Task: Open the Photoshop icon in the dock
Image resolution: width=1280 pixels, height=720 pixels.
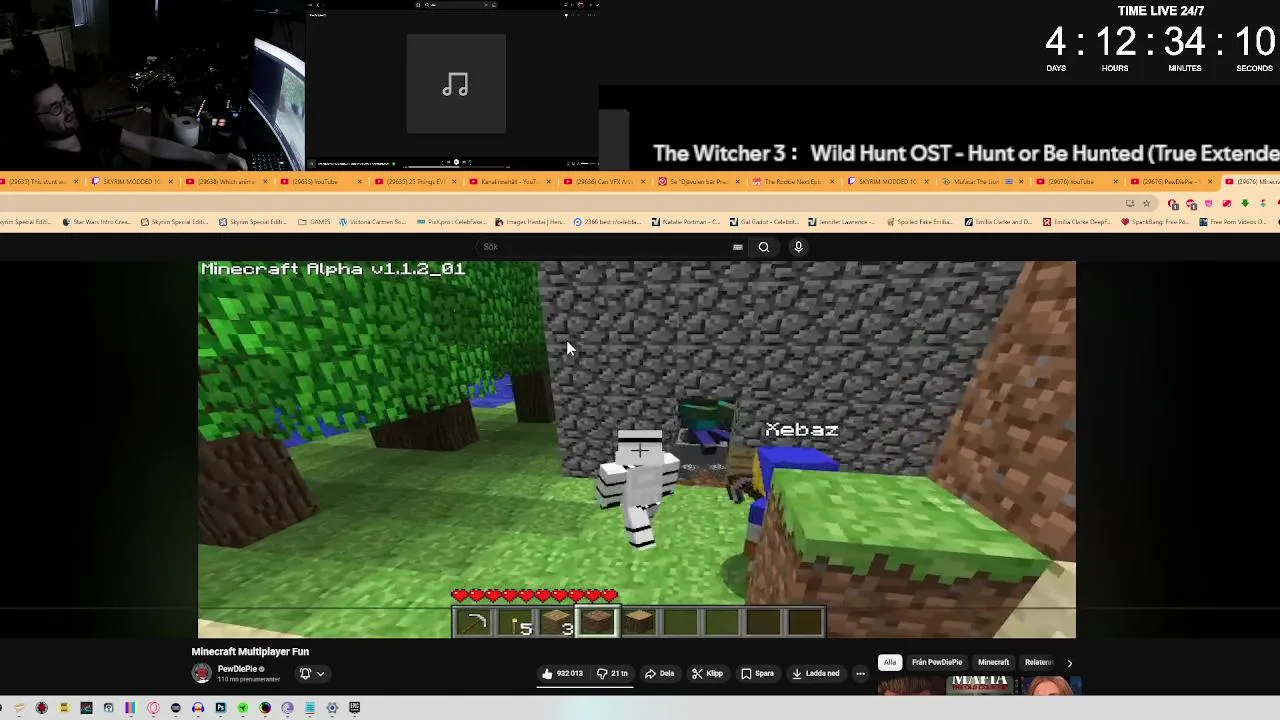Action: tap(221, 708)
